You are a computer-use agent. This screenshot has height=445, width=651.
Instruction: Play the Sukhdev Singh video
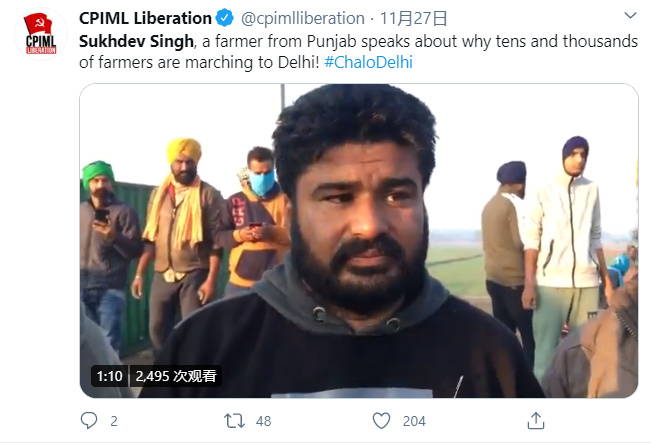(359, 241)
